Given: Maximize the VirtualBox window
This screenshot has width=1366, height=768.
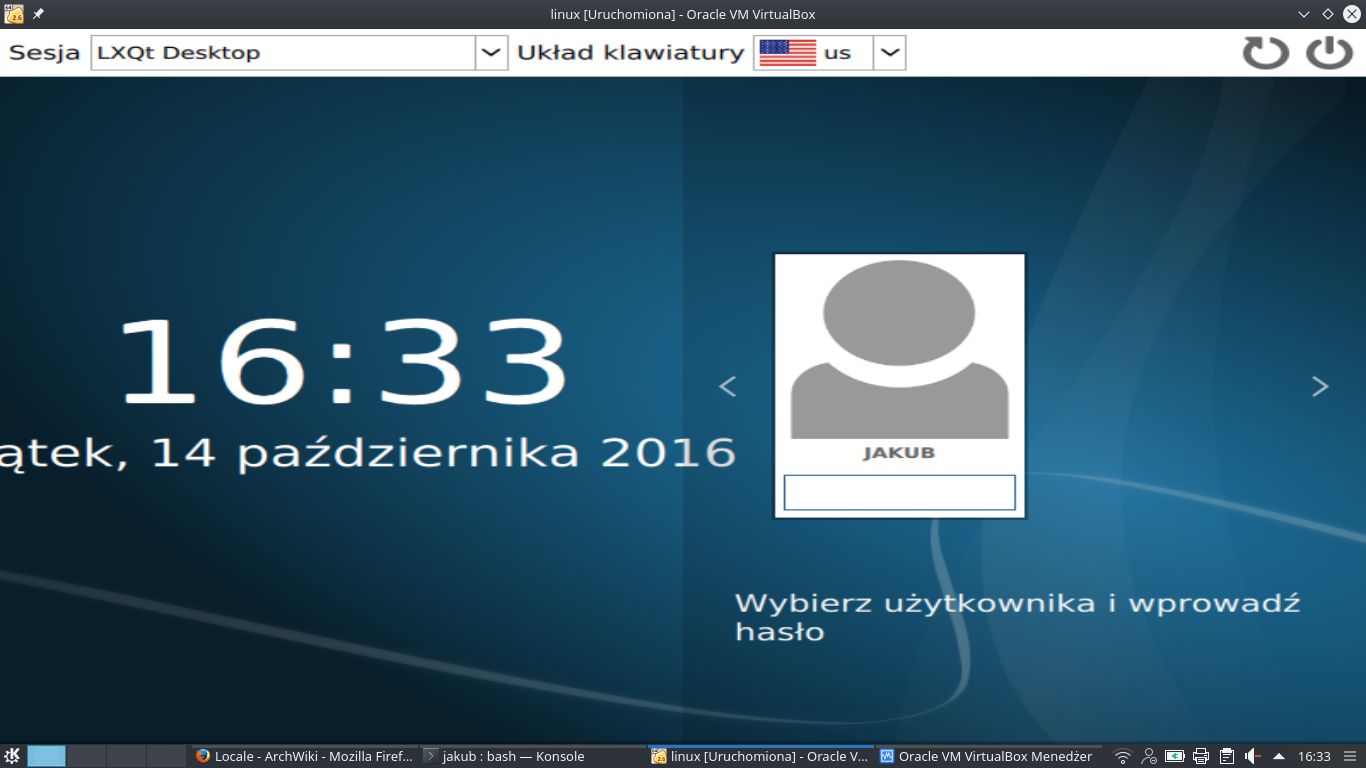Looking at the screenshot, I should tap(1327, 14).
